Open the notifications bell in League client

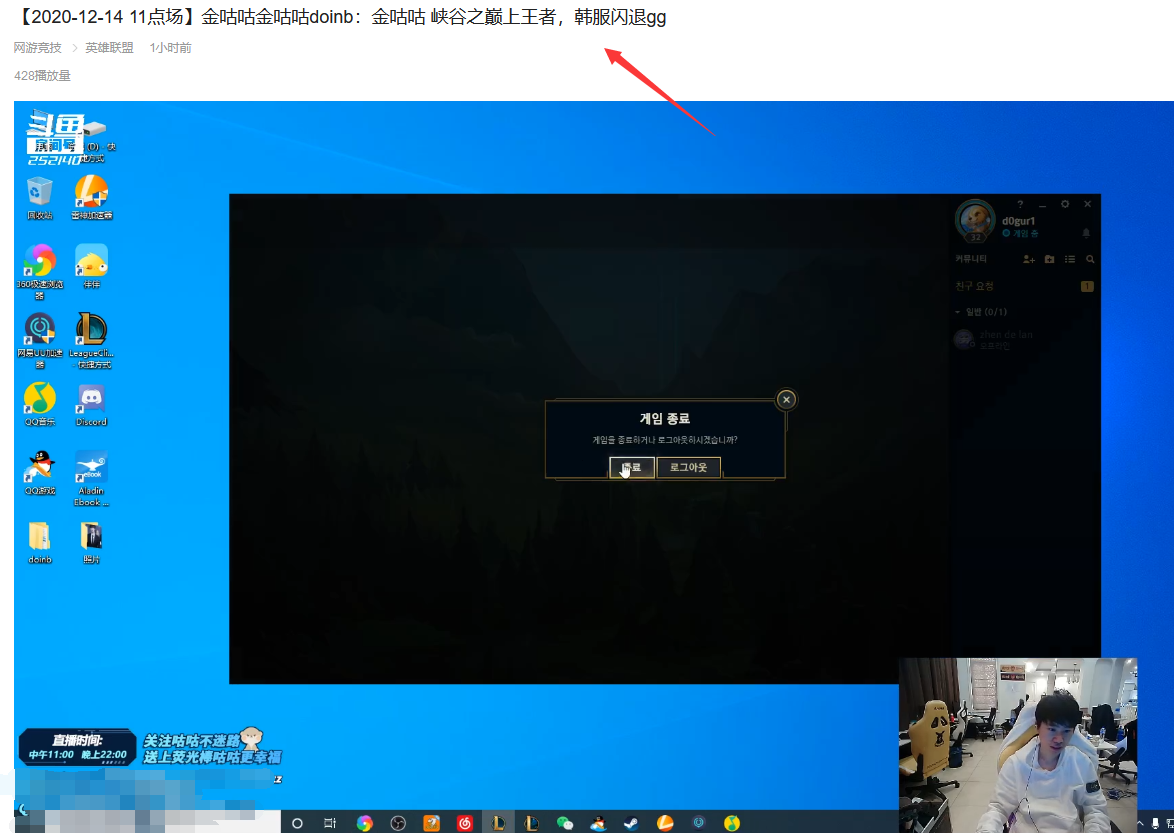(1086, 234)
